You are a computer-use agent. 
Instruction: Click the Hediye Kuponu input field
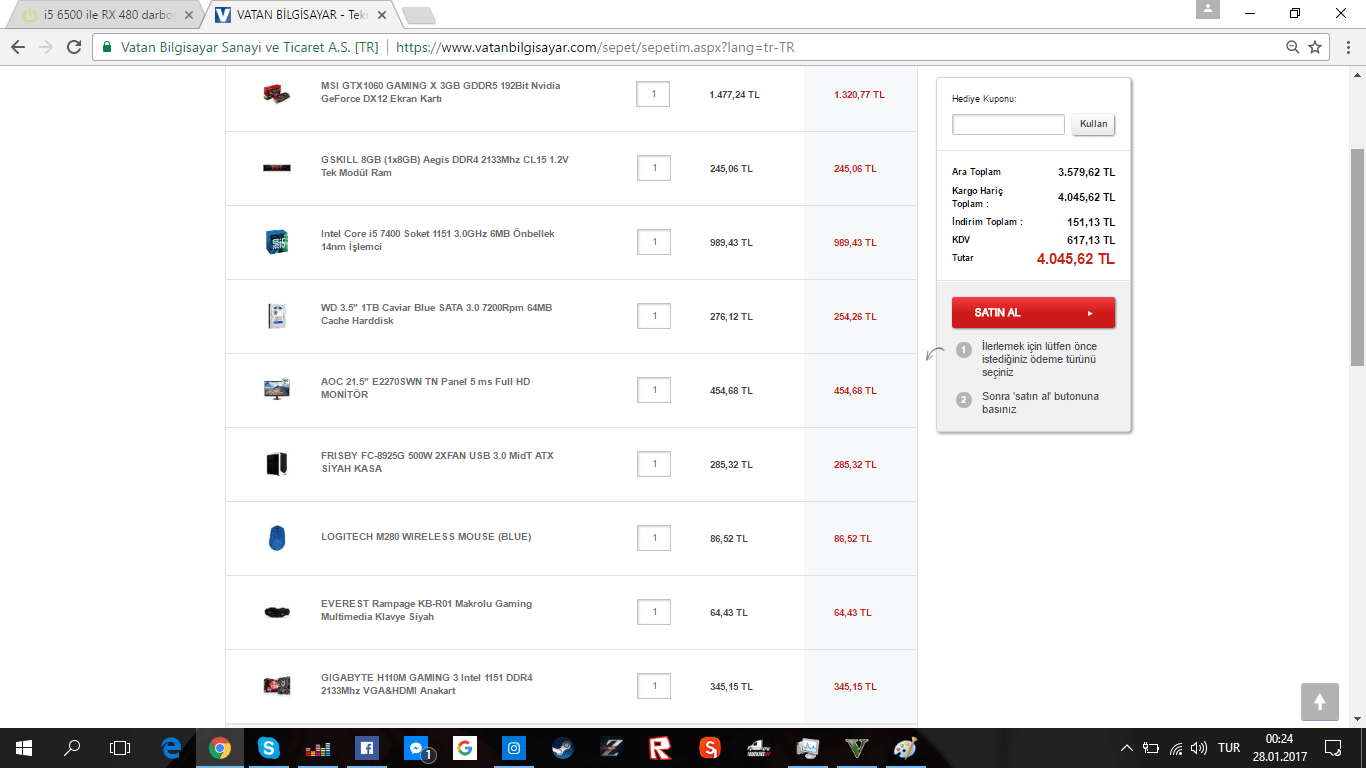1008,124
